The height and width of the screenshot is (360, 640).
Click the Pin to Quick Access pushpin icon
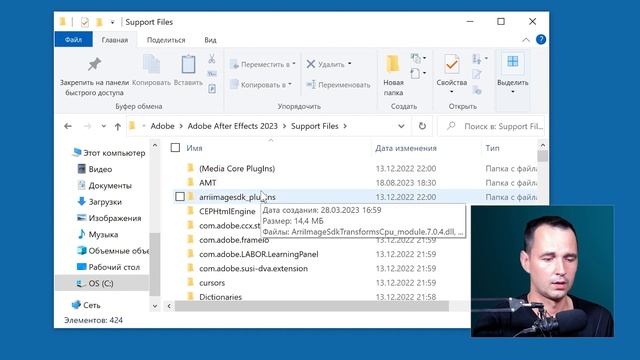click(94, 64)
